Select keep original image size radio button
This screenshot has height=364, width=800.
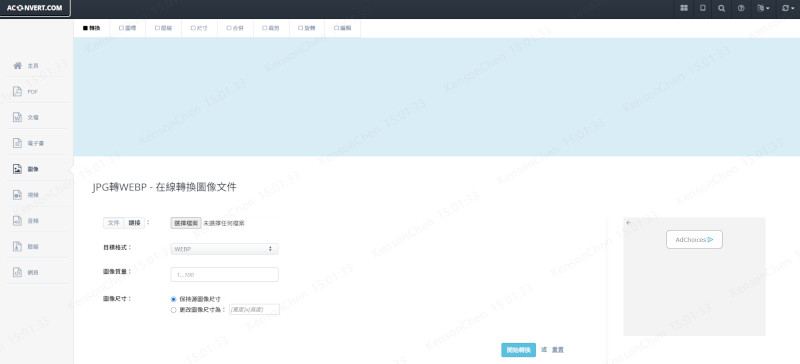click(173, 299)
